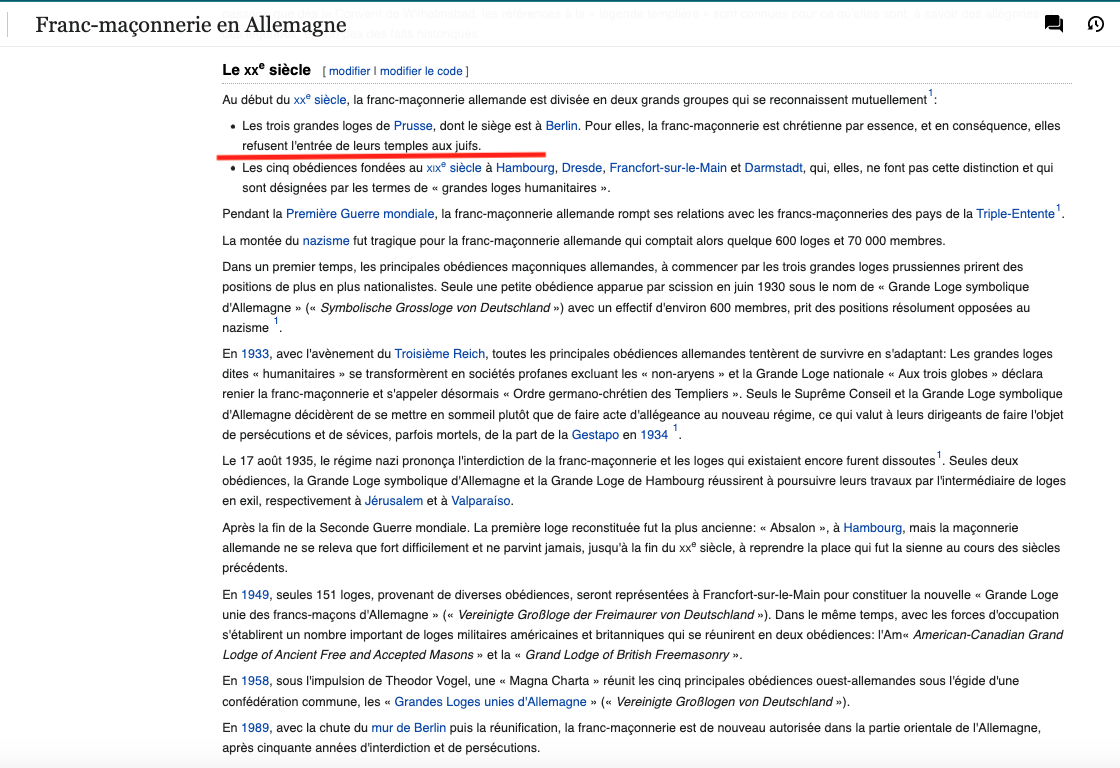
Task: Click the Triple-Entente link
Action: pos(1016,214)
